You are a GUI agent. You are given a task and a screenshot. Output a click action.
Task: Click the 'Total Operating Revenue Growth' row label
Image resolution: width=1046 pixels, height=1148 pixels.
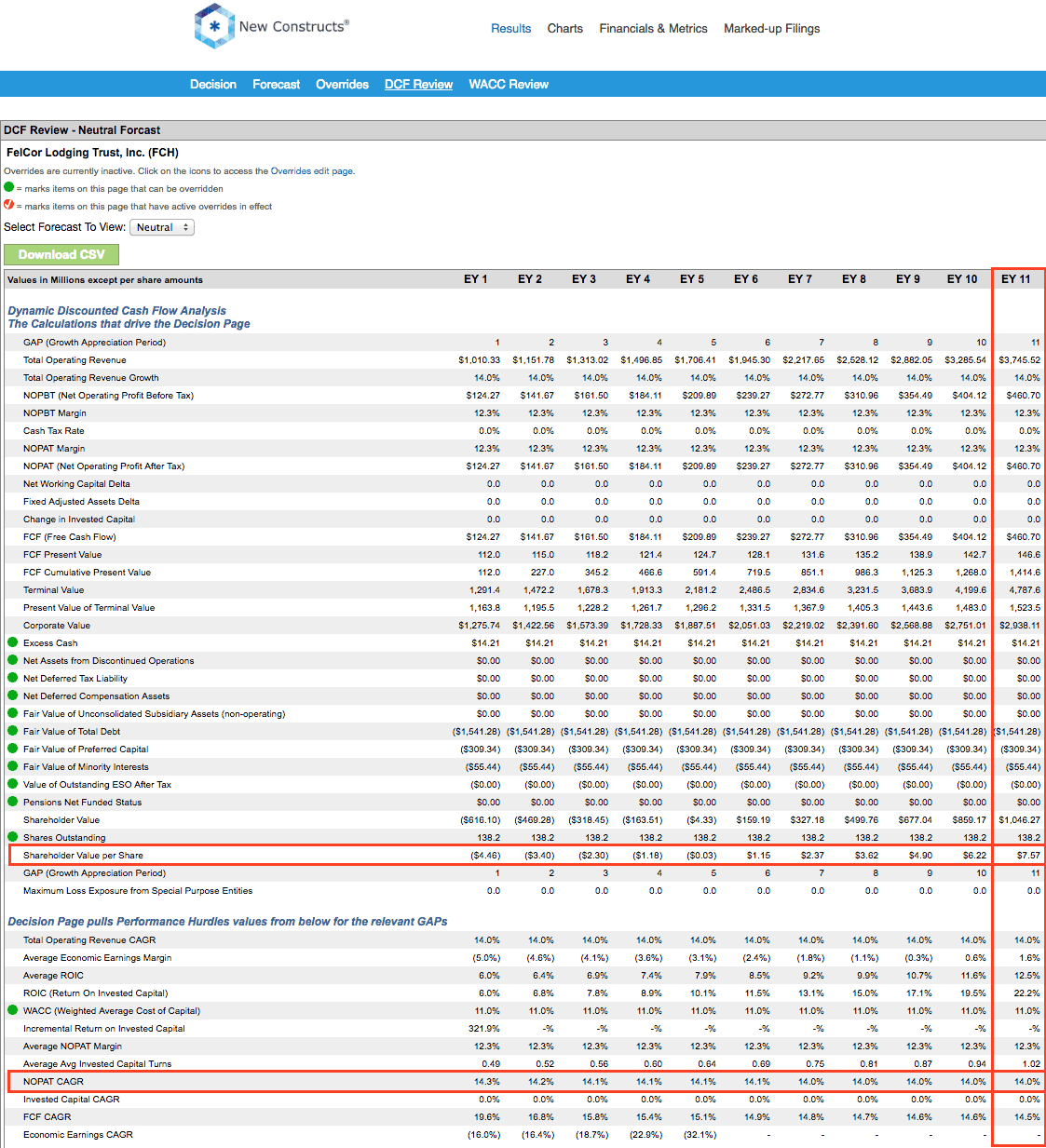pyautogui.click(x=91, y=378)
